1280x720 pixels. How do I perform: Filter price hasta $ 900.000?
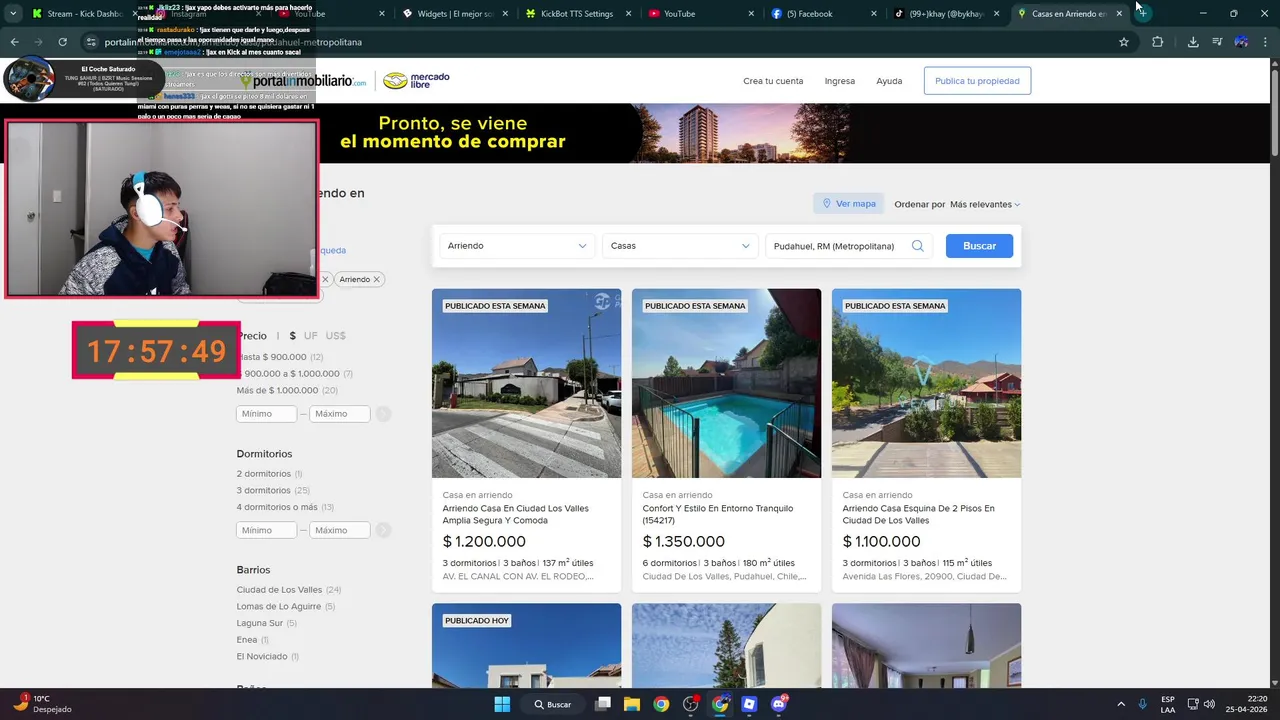click(x=271, y=357)
